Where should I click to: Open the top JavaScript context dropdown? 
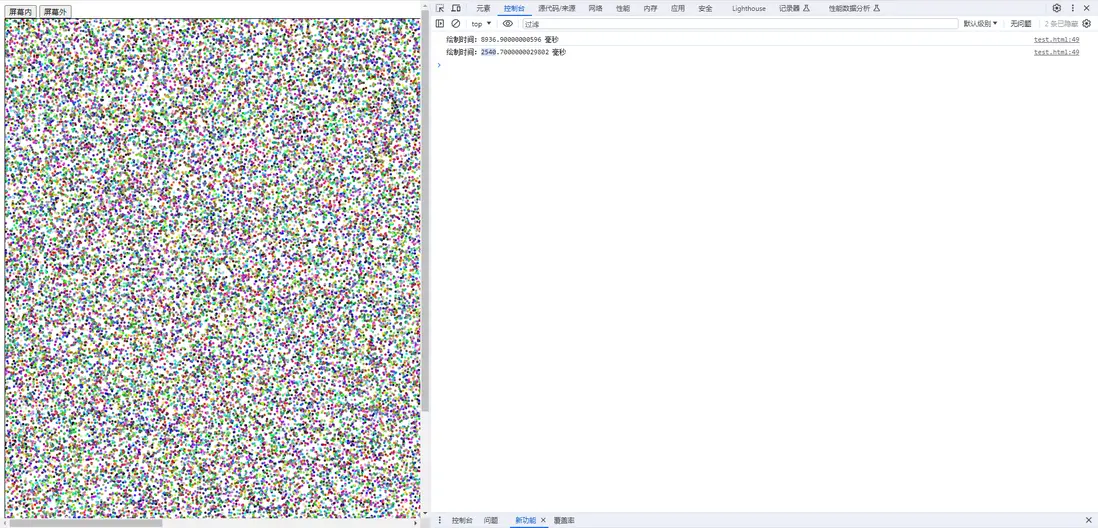481,24
